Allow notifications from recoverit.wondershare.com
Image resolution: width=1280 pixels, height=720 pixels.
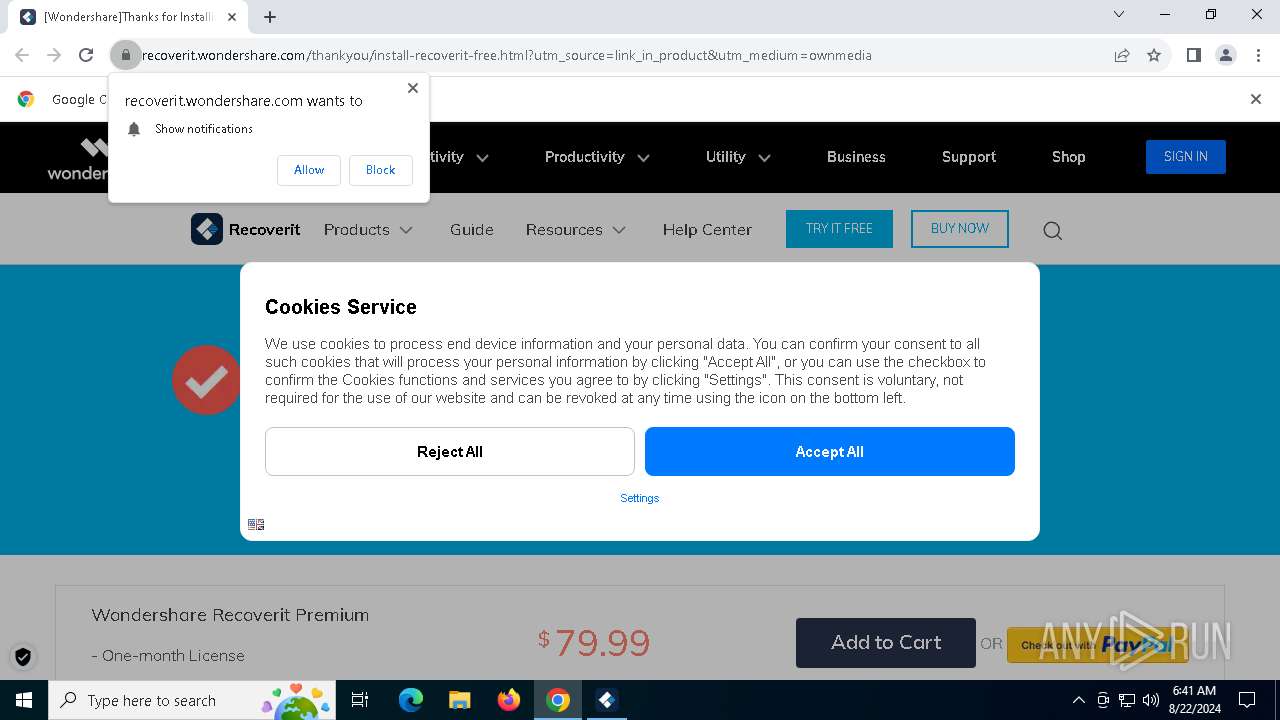click(309, 170)
